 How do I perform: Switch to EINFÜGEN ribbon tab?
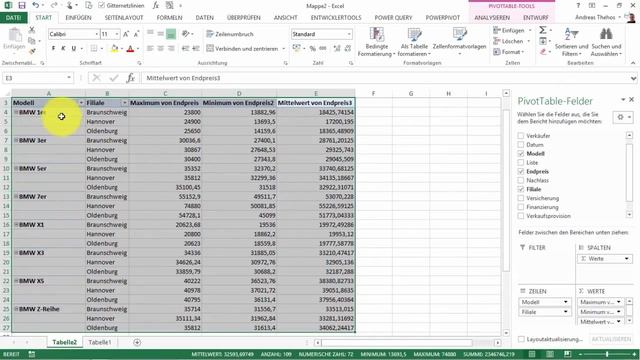(78, 18)
